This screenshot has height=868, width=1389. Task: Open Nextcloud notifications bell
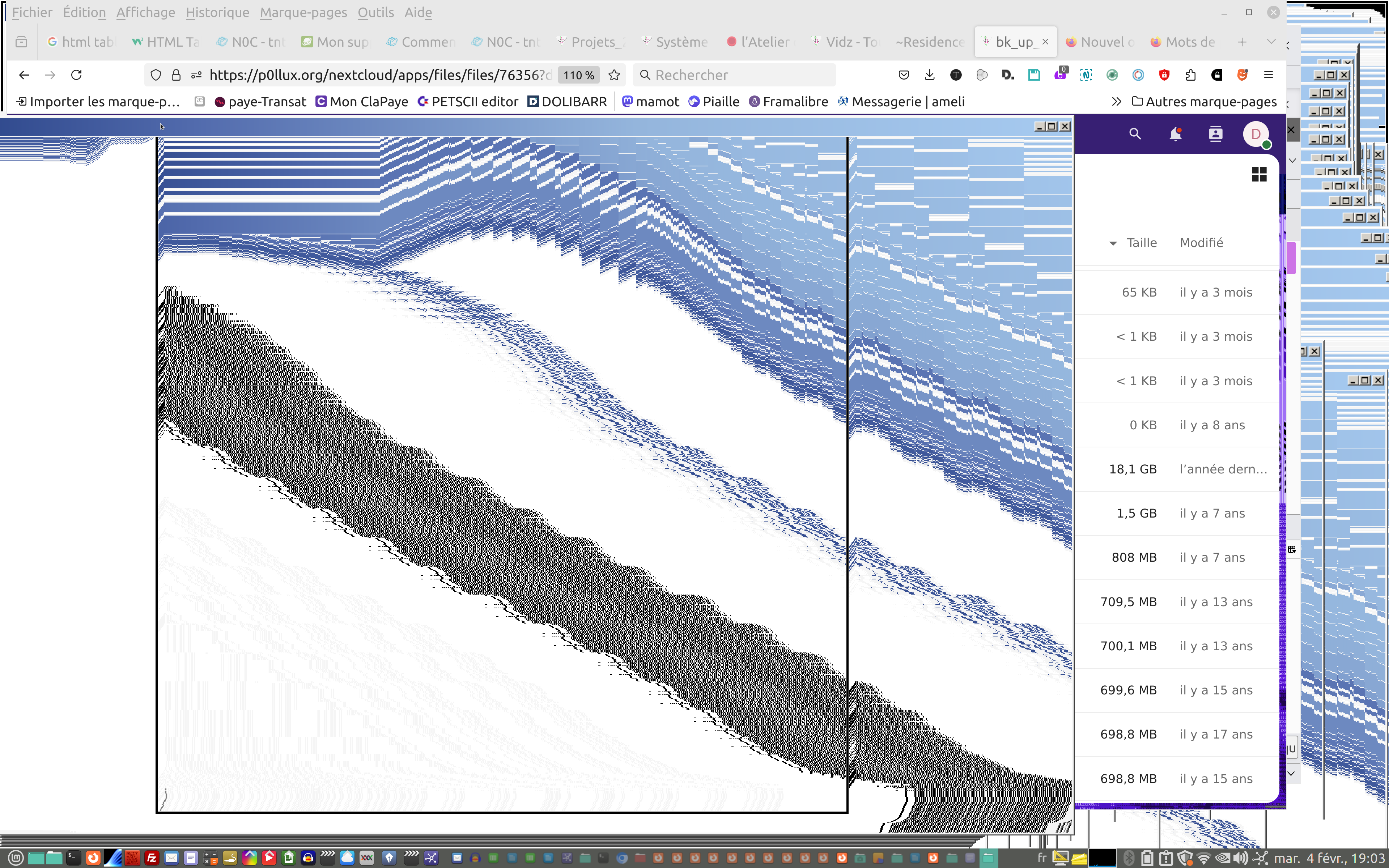1175,134
